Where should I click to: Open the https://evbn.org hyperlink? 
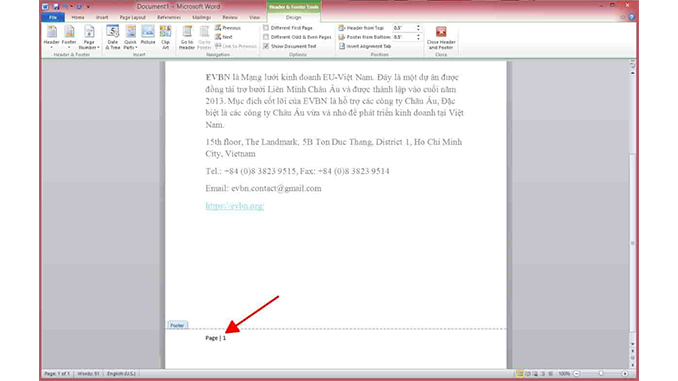click(x=234, y=206)
